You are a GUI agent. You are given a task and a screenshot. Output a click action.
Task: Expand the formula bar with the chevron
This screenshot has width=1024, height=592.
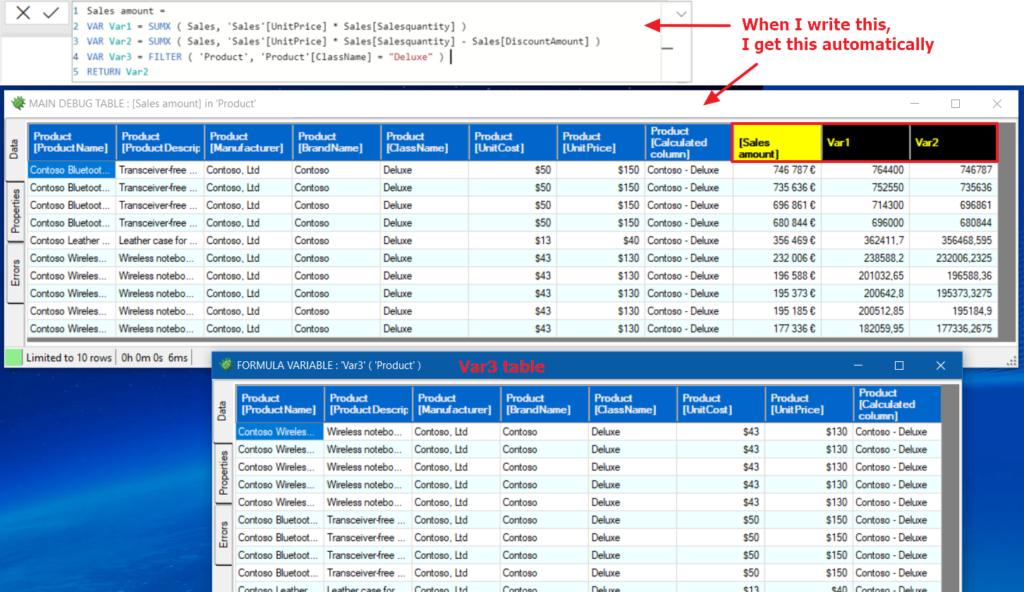[x=680, y=14]
